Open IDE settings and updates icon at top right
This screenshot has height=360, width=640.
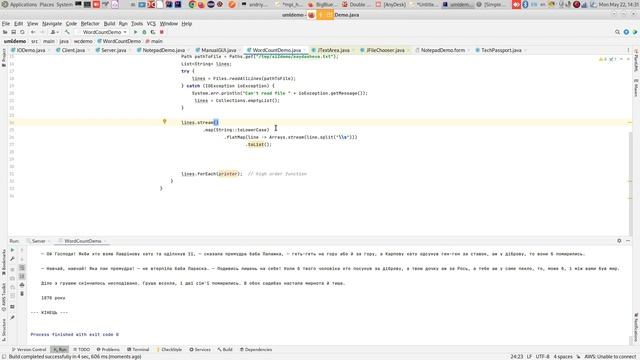626,32
